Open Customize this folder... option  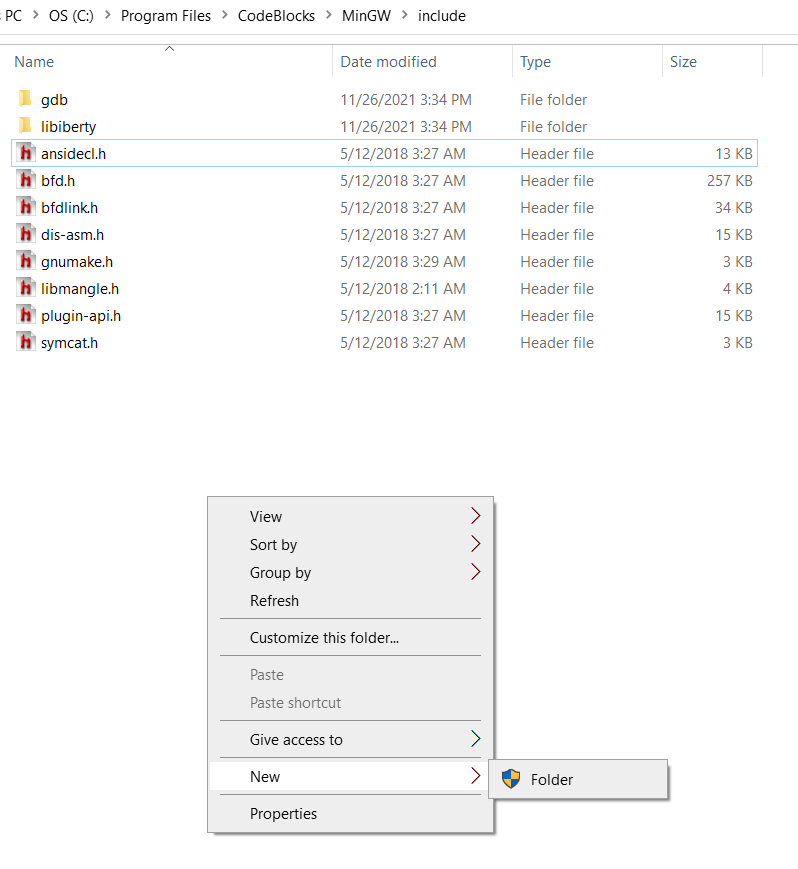[324, 638]
